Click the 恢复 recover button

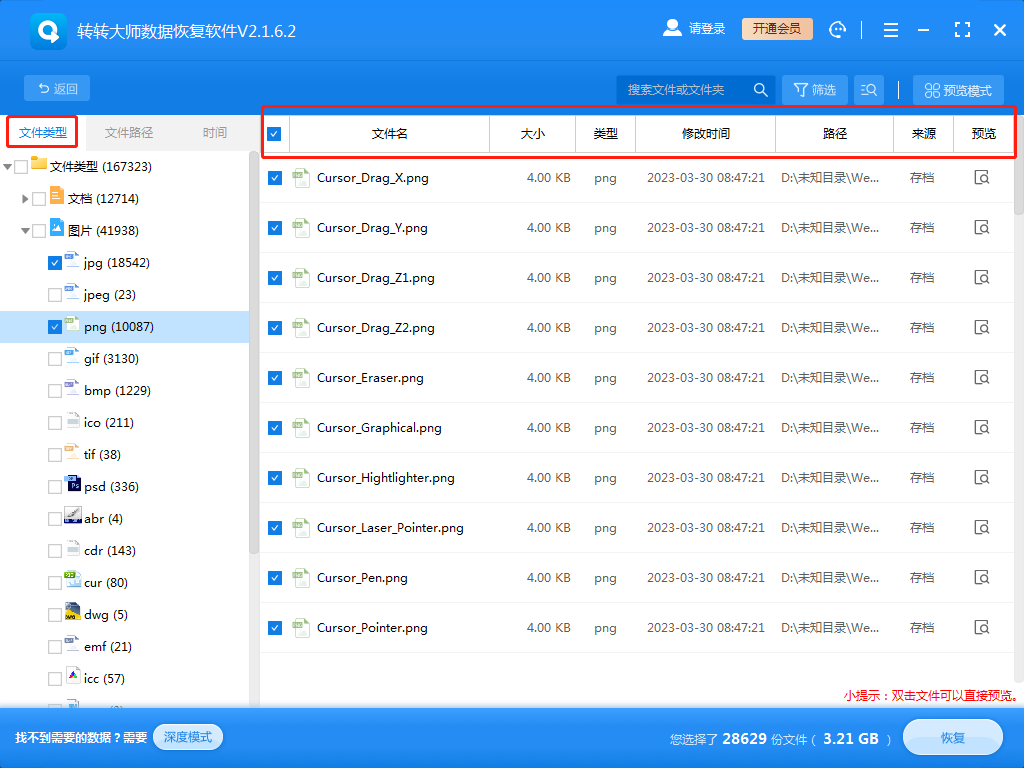(953, 738)
